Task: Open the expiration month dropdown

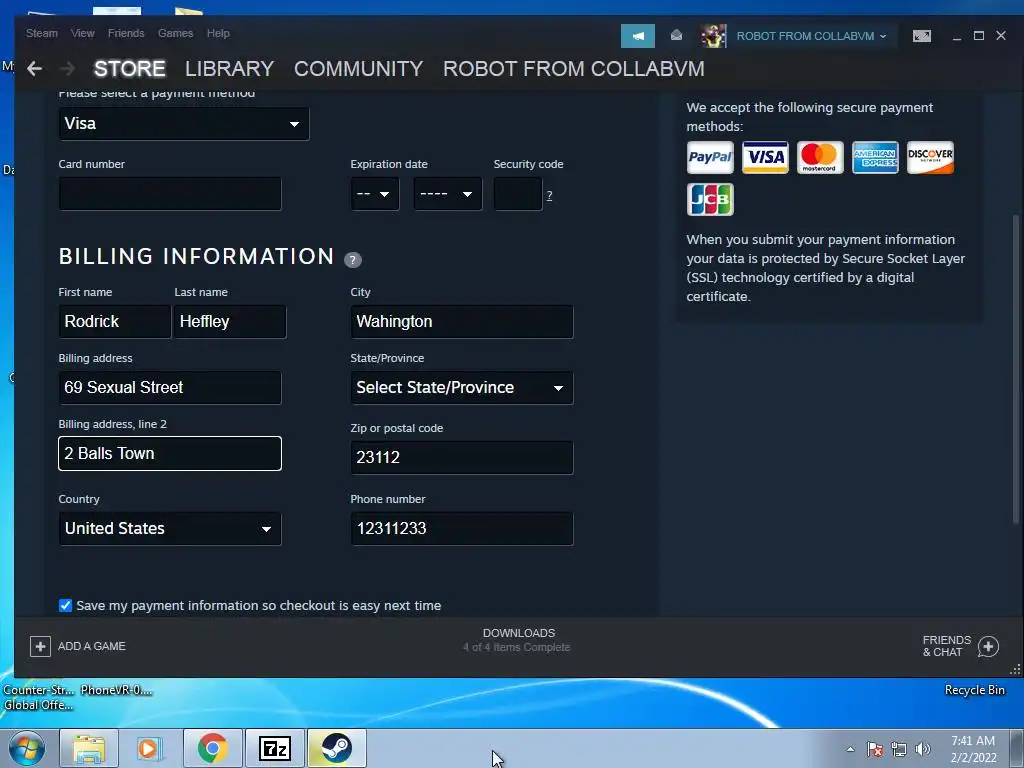Action: click(374, 194)
